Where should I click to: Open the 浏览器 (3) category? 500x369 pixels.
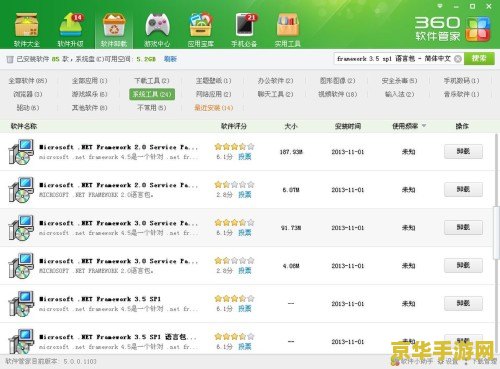click(x=28, y=94)
